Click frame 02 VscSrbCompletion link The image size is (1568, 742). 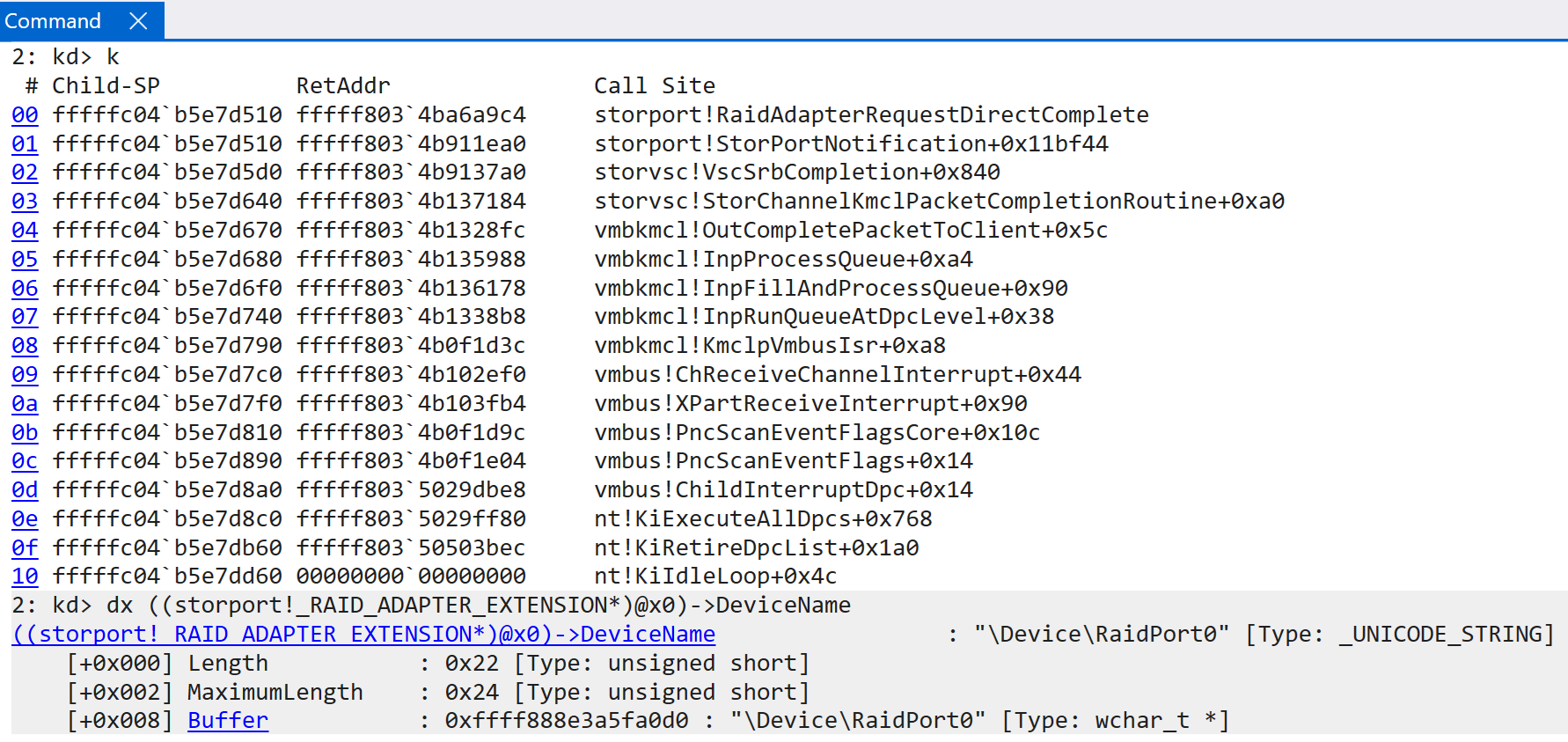pyautogui.click(x=25, y=173)
